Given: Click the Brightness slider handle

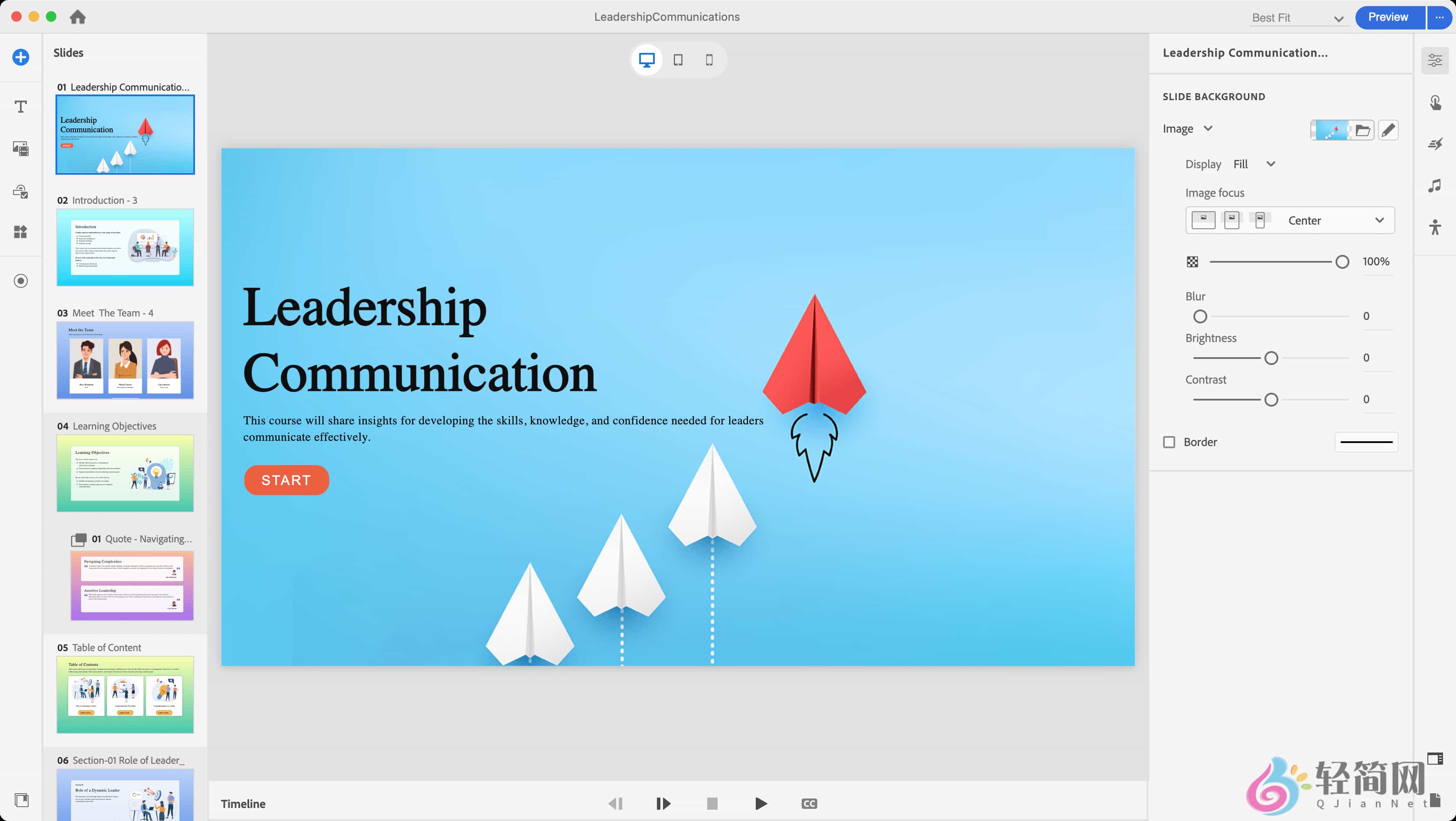Looking at the screenshot, I should pos(1271,358).
